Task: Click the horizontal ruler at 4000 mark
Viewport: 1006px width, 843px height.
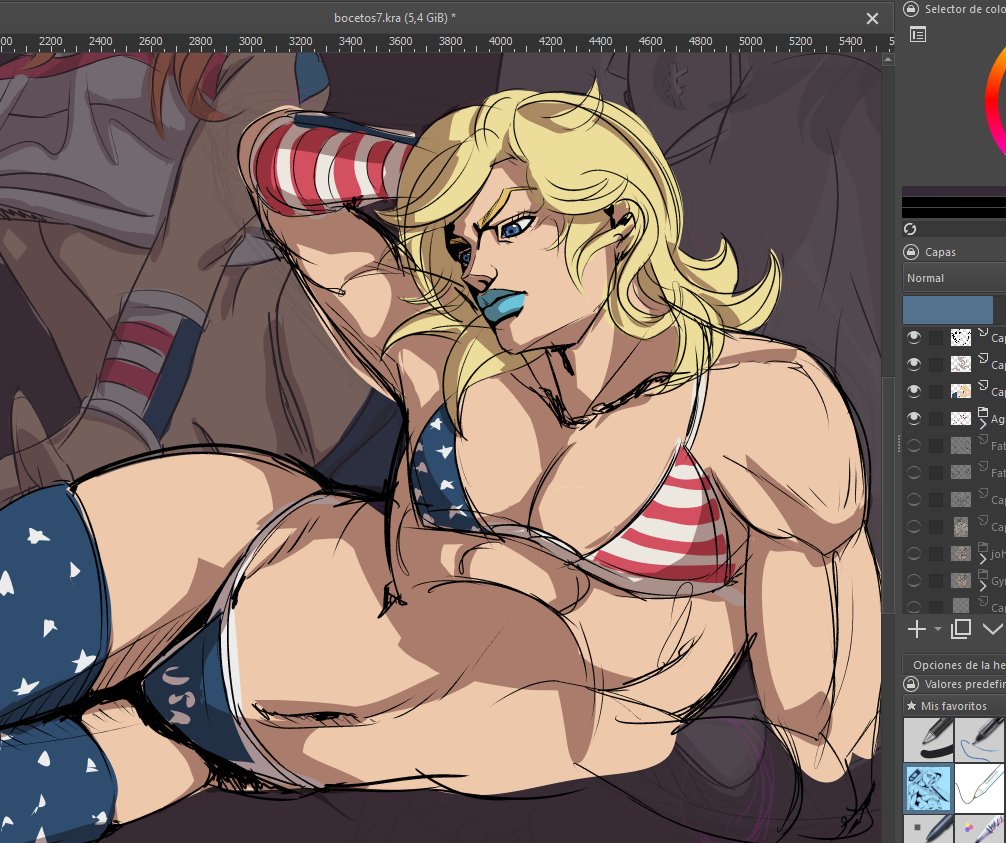Action: point(500,42)
